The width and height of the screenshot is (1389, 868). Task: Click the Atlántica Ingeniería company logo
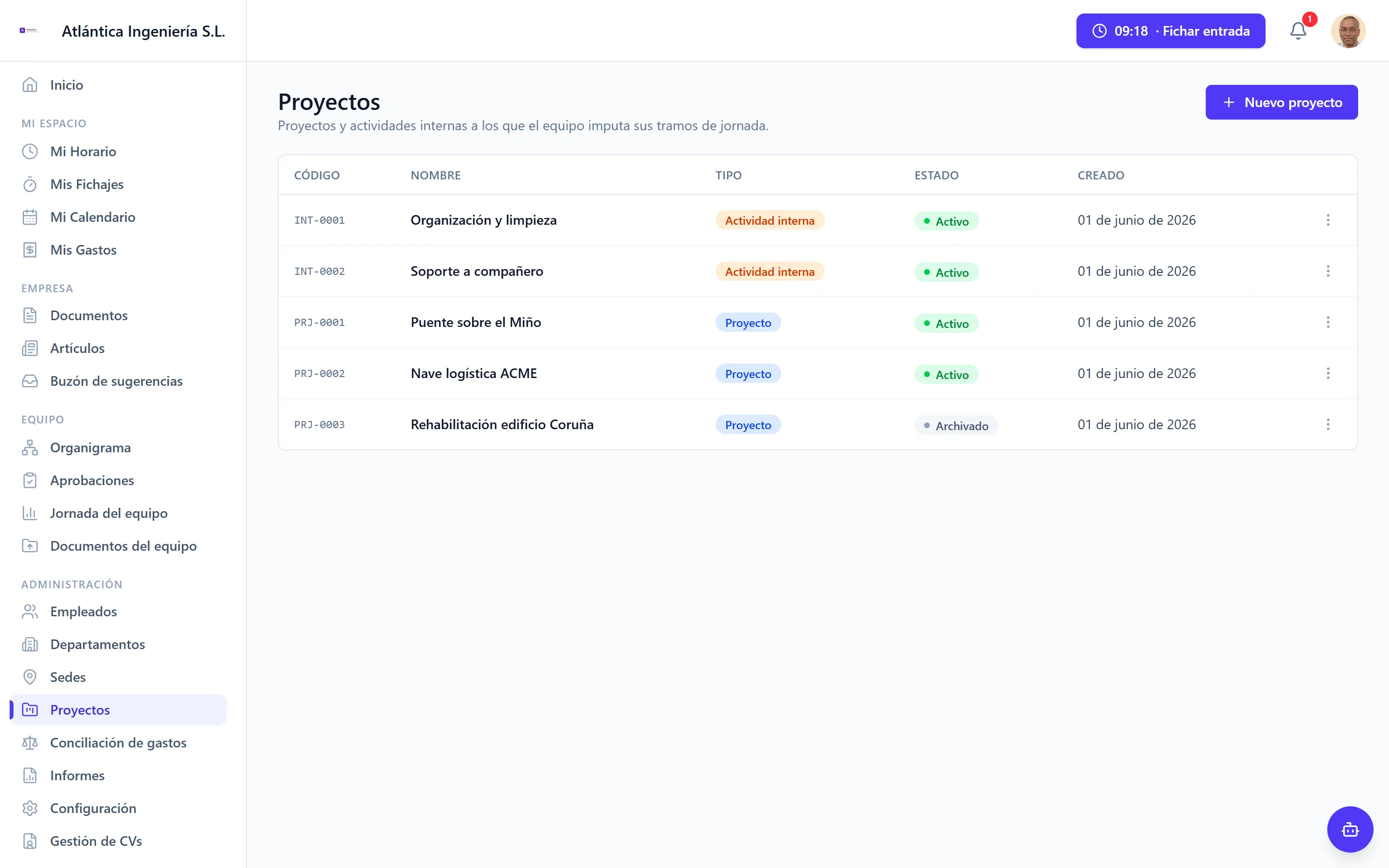pyautogui.click(x=29, y=30)
